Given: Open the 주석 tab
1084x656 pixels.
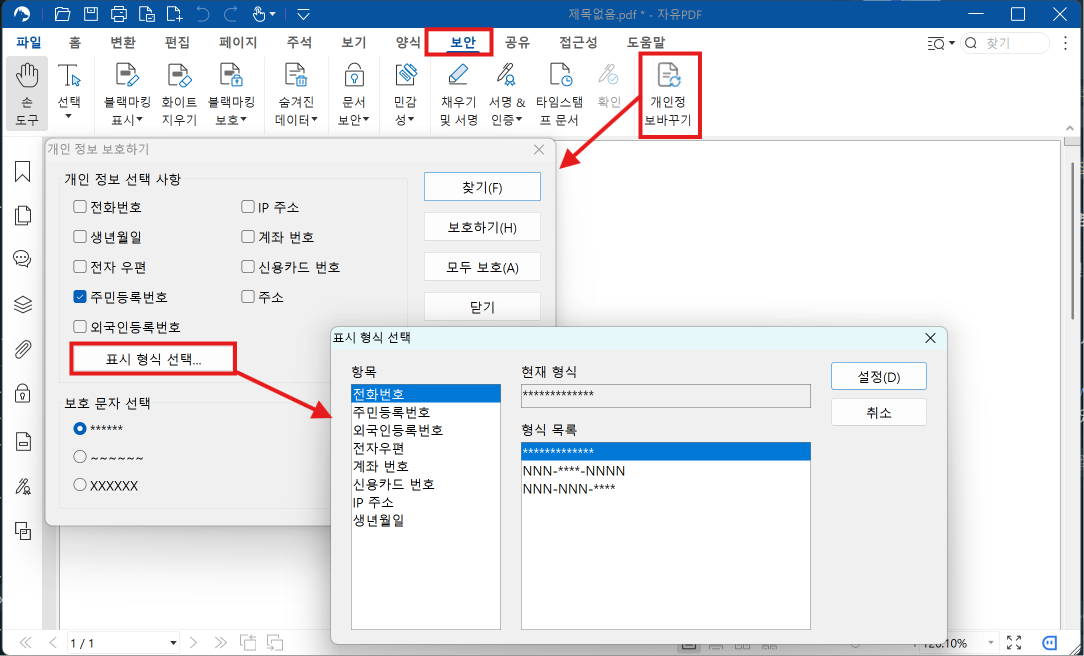Looking at the screenshot, I should coord(299,43).
